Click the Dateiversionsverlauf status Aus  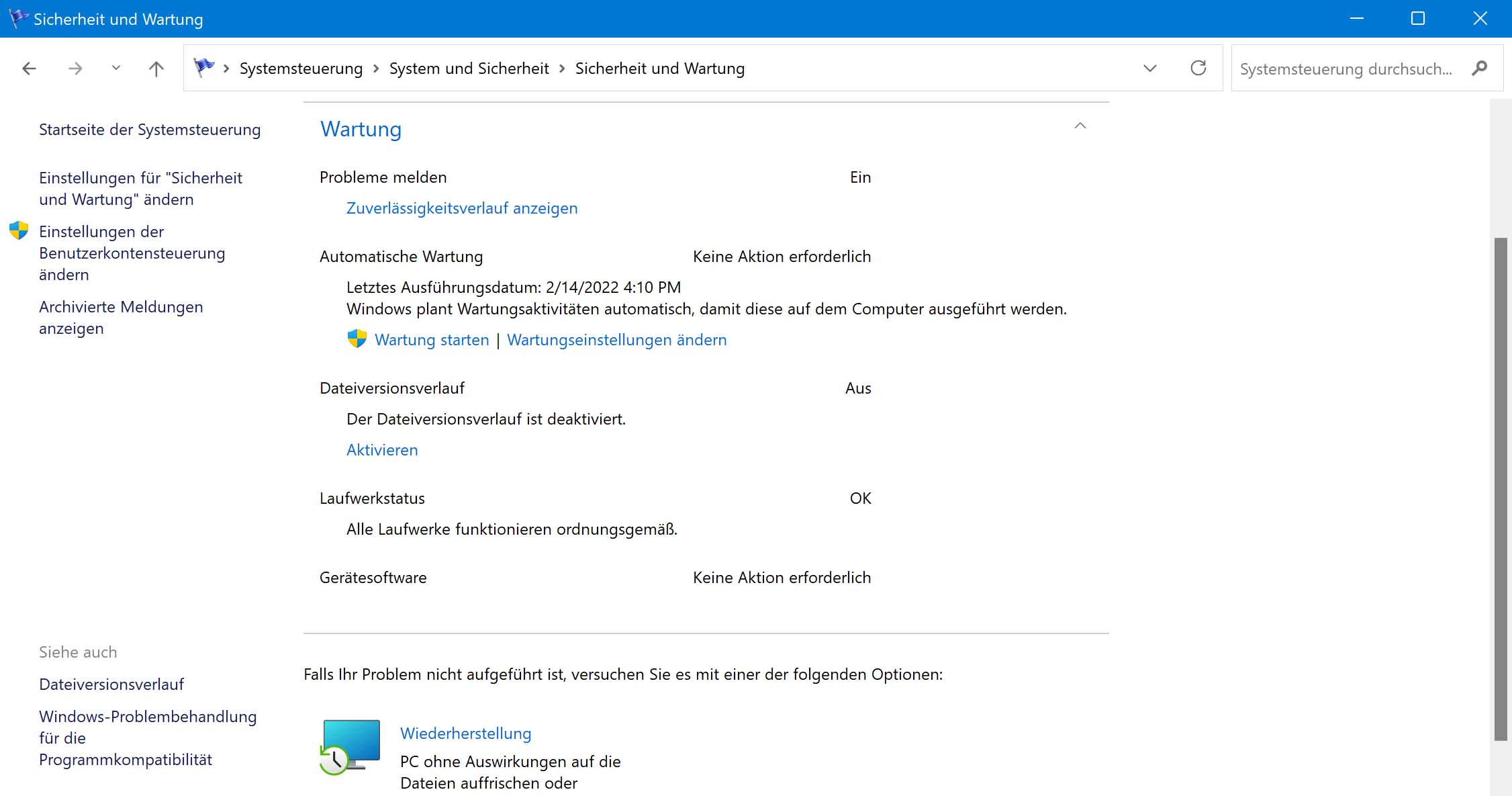(858, 388)
